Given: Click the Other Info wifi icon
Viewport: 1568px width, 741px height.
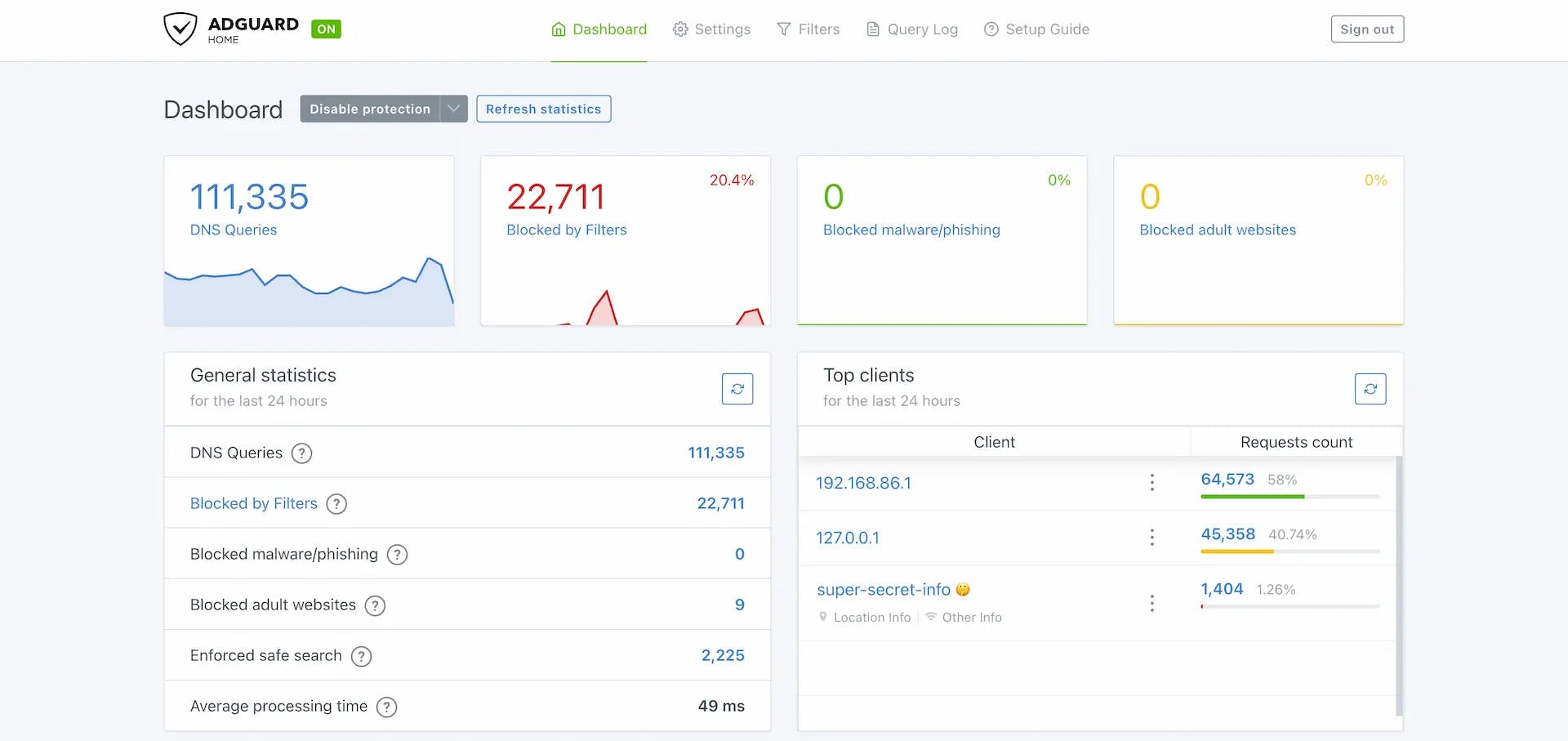Looking at the screenshot, I should pos(931,618).
